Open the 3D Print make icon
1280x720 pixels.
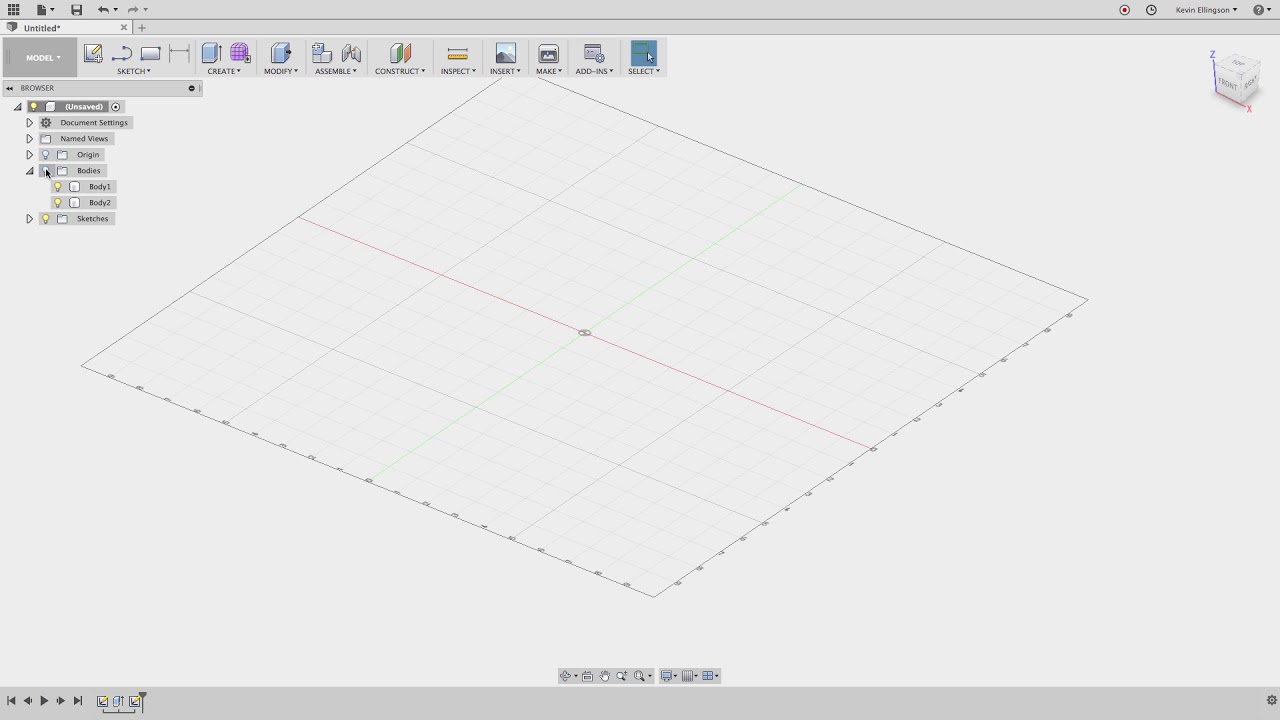click(x=548, y=54)
